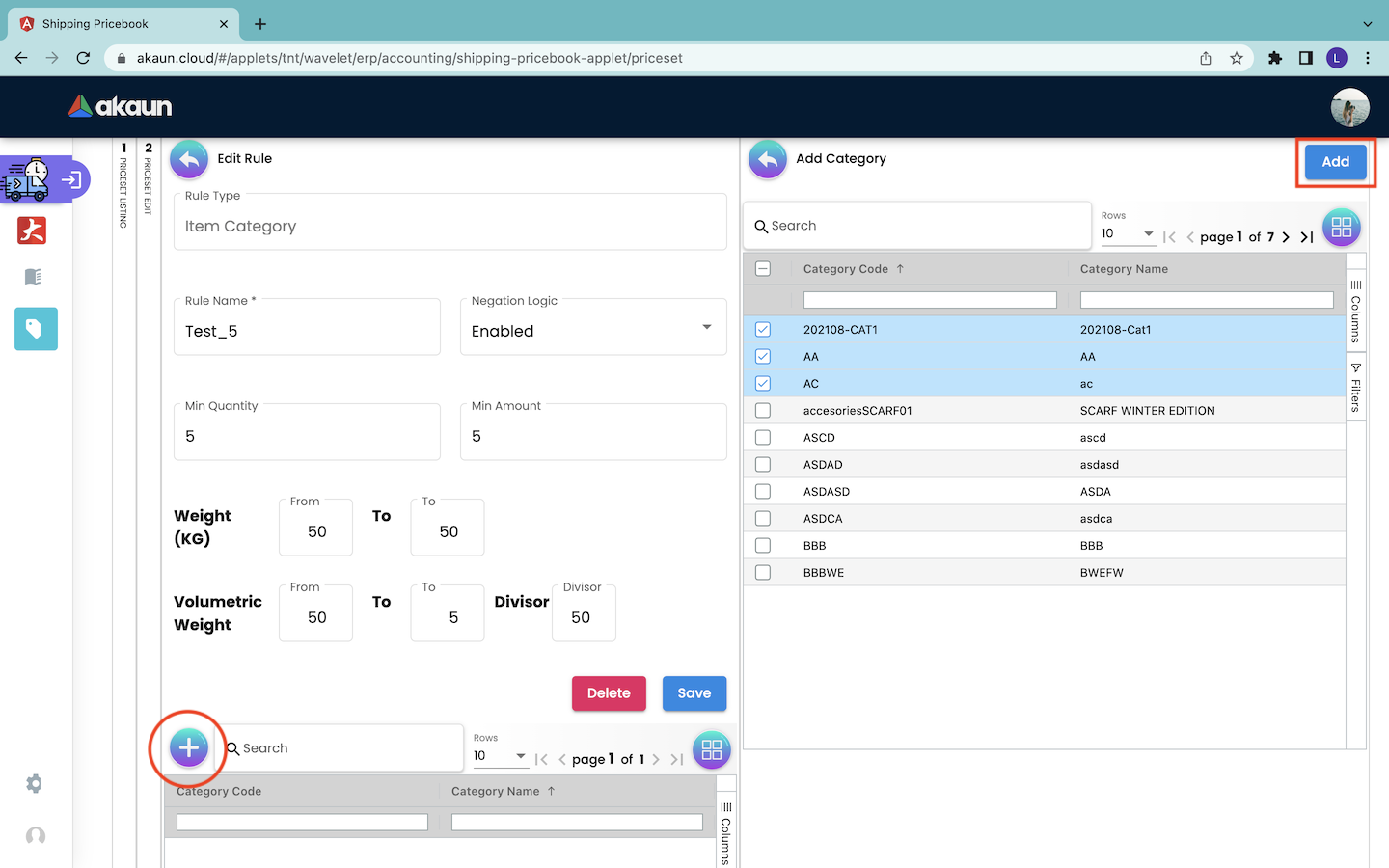This screenshot has width=1389, height=868.
Task: Uncheck the 202108-CAT1 category checkbox
Action: pos(763,330)
